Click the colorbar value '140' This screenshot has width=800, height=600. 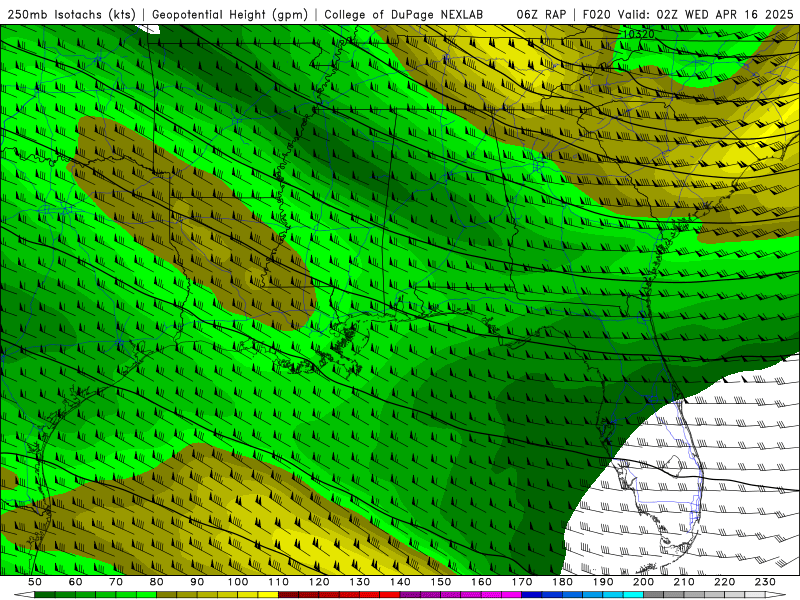[401, 582]
